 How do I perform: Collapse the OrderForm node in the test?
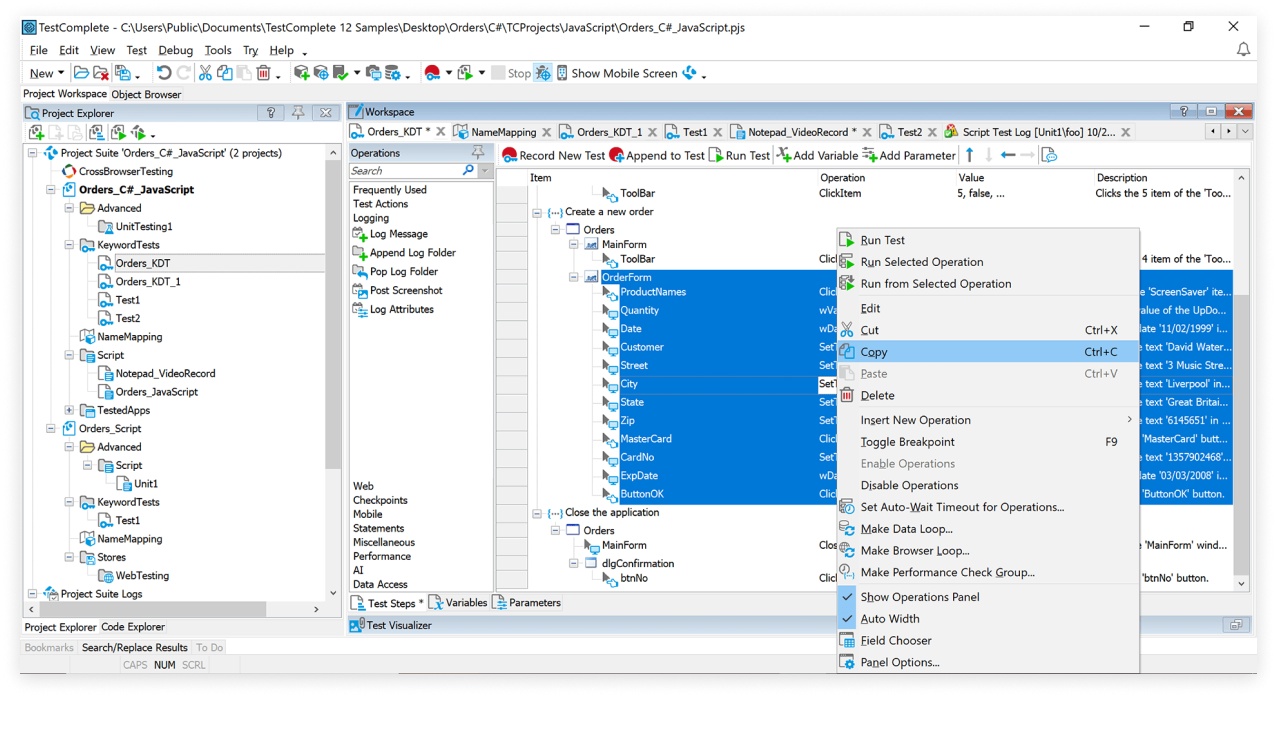click(x=574, y=277)
